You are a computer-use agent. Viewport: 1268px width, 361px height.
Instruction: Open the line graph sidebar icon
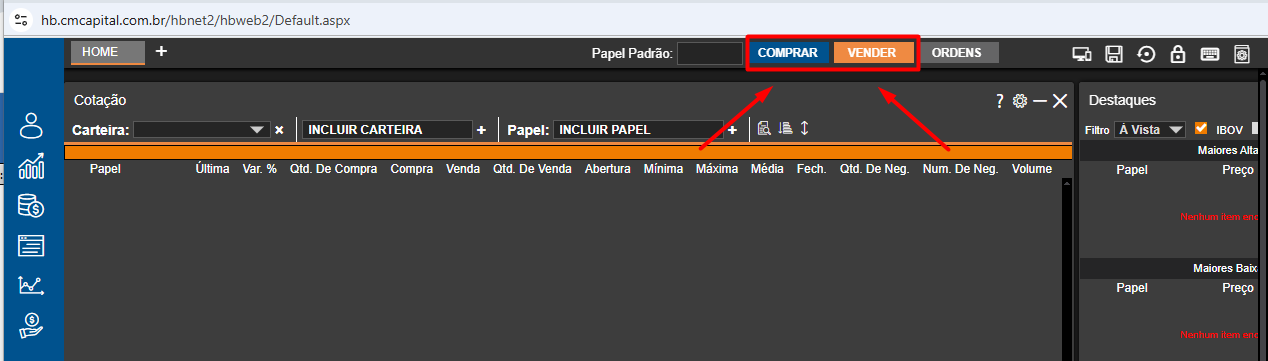pyautogui.click(x=32, y=285)
